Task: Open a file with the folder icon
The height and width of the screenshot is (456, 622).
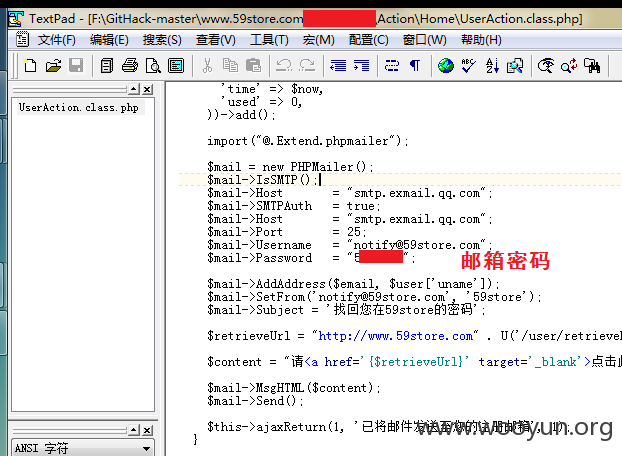Action: click(53, 65)
